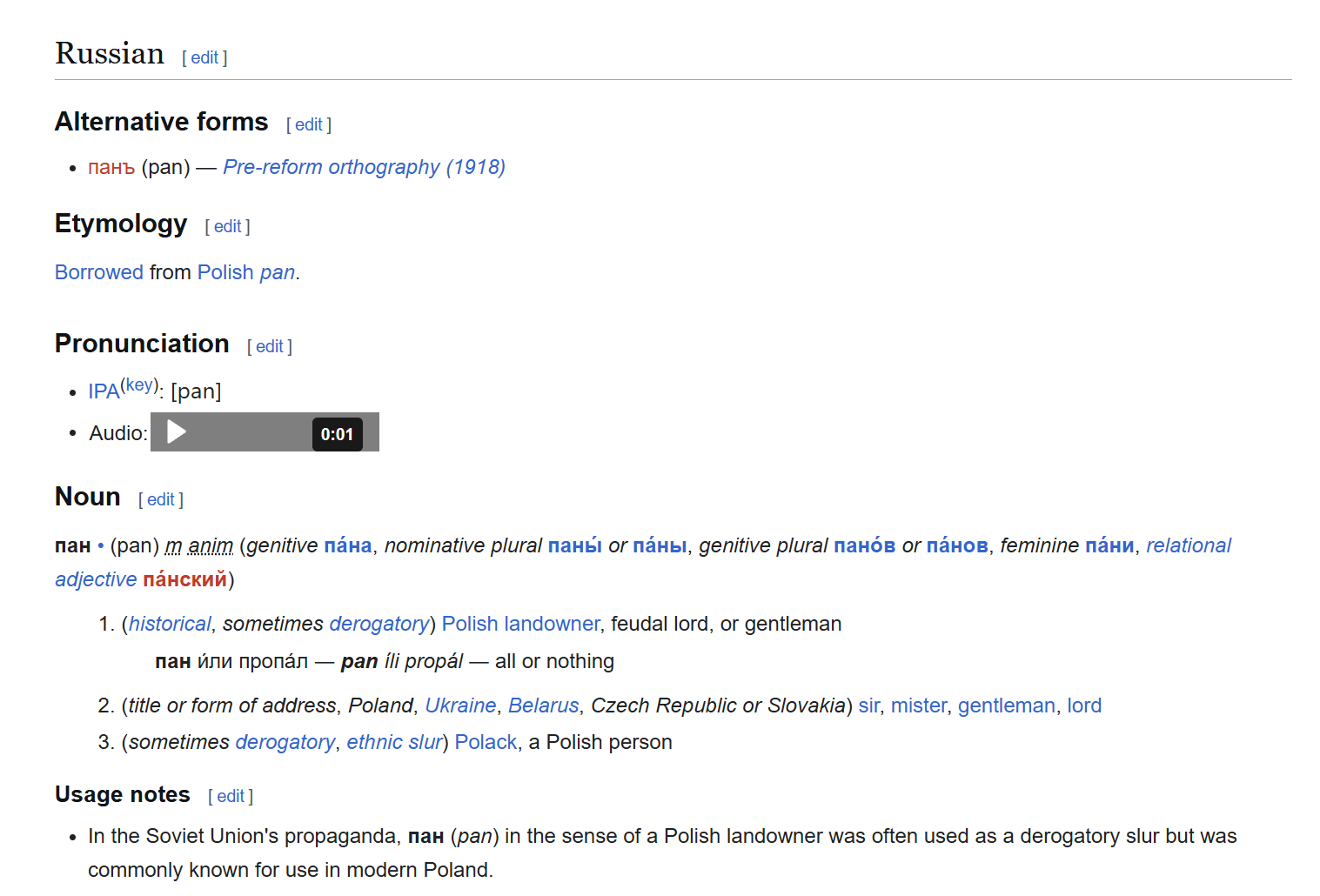Open the historical label link
Image resolution: width=1320 pixels, height=896 pixels.
170,624
